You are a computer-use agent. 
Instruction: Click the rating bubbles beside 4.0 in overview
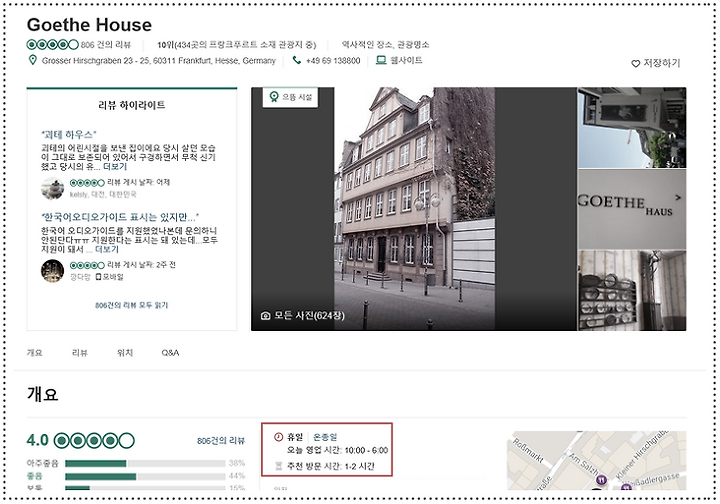click(x=94, y=441)
